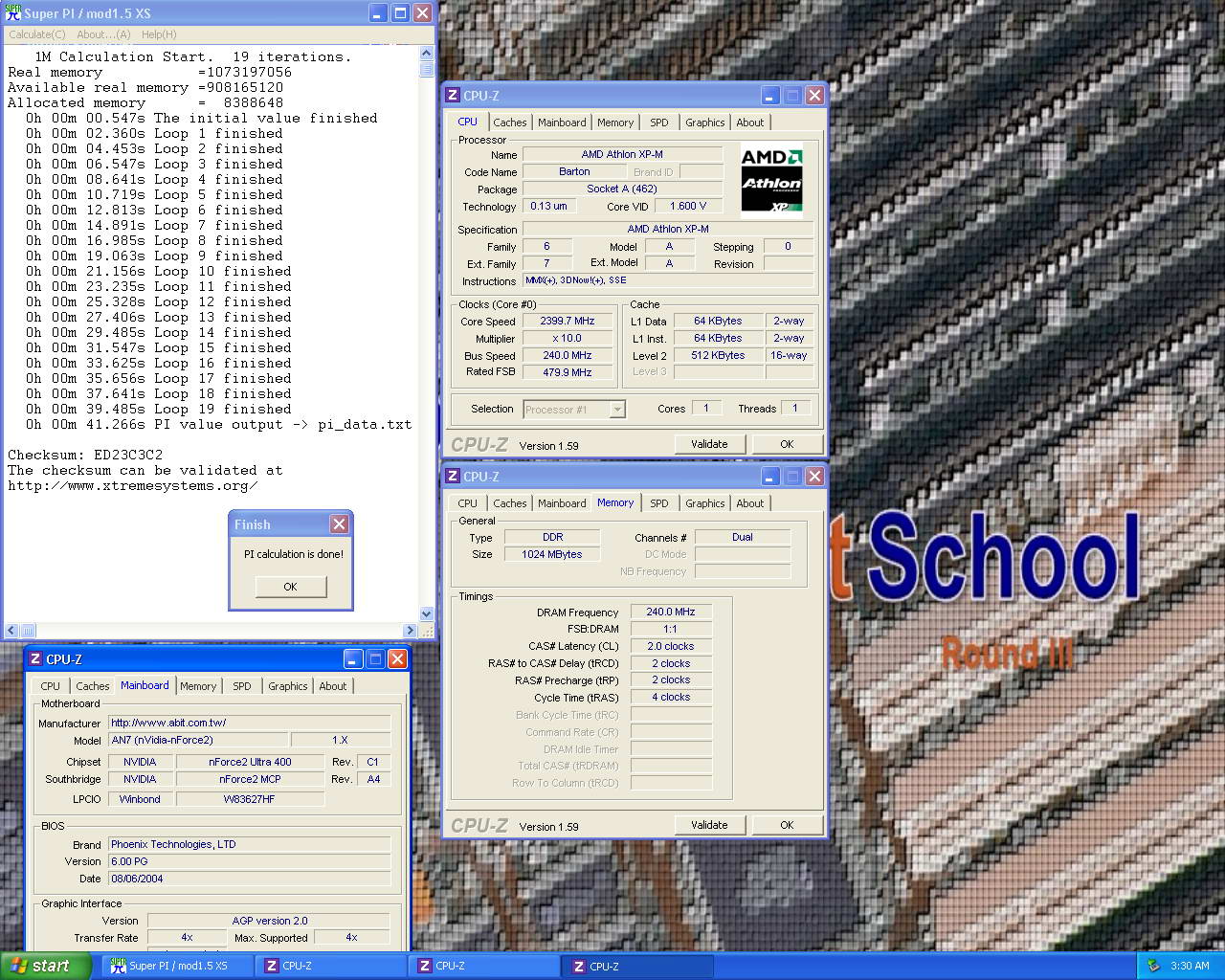
Task: Click the Level 2 cache value 512 KBytes
Action: (x=718, y=356)
